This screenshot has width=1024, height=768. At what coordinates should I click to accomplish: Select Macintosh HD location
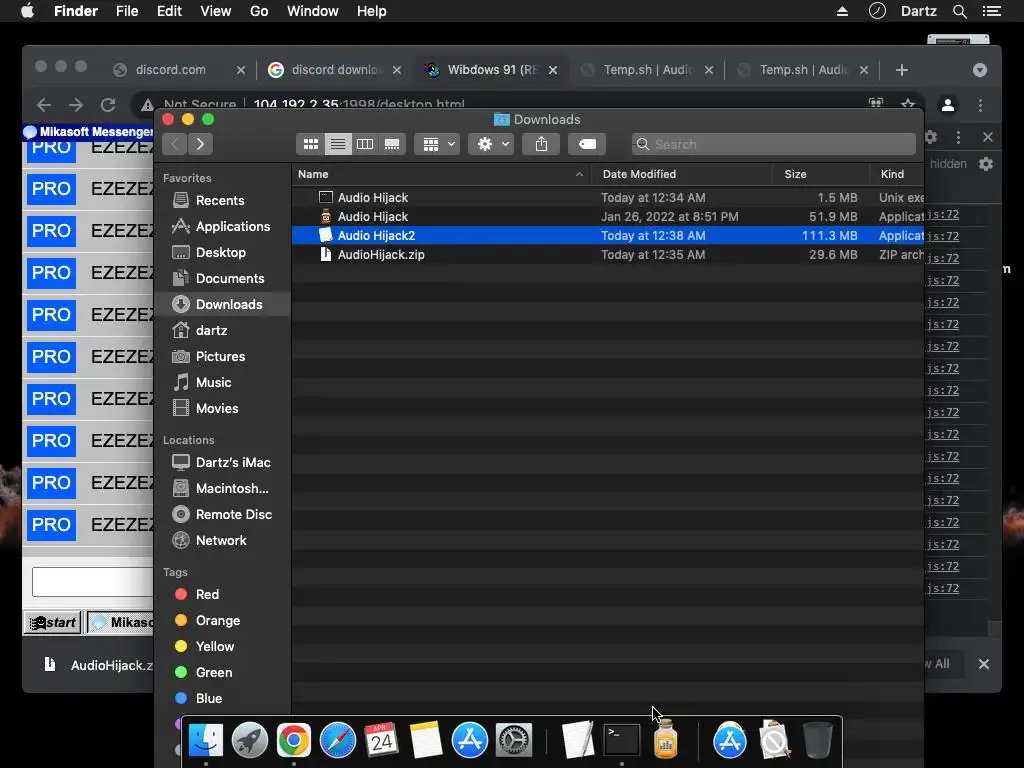tap(221, 488)
